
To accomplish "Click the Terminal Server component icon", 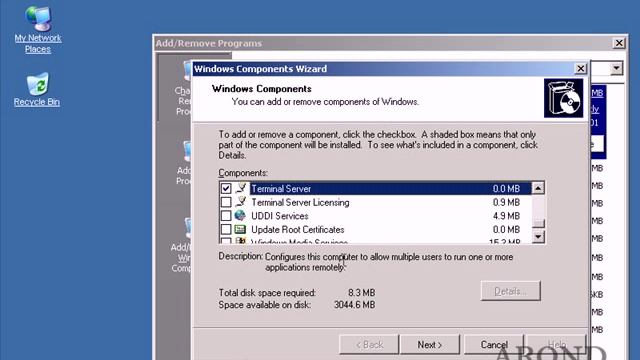I will click(x=241, y=188).
